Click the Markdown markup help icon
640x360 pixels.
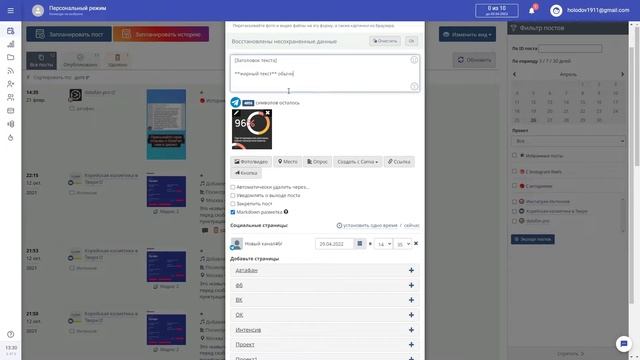286,212
